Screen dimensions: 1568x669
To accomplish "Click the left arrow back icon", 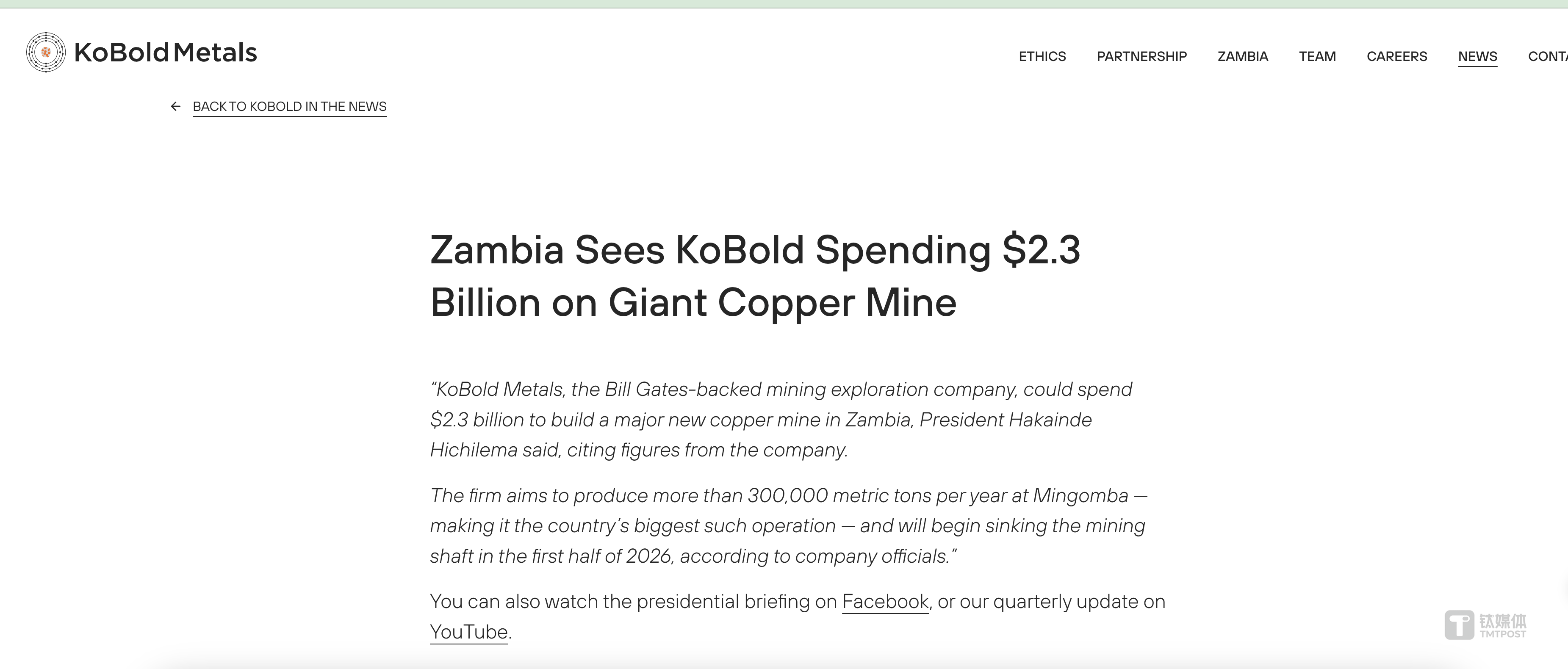I will [175, 107].
